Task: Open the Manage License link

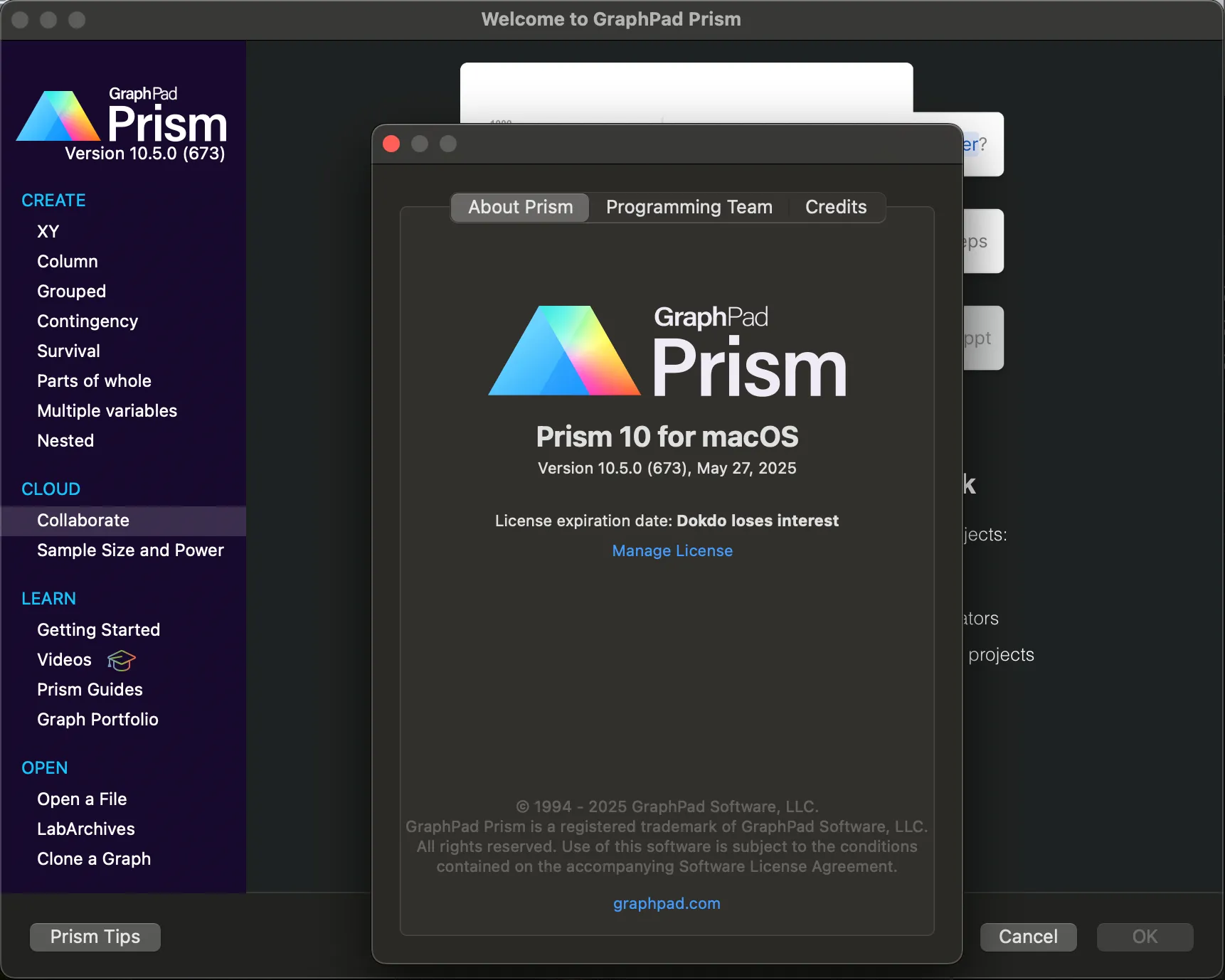Action: click(x=672, y=551)
